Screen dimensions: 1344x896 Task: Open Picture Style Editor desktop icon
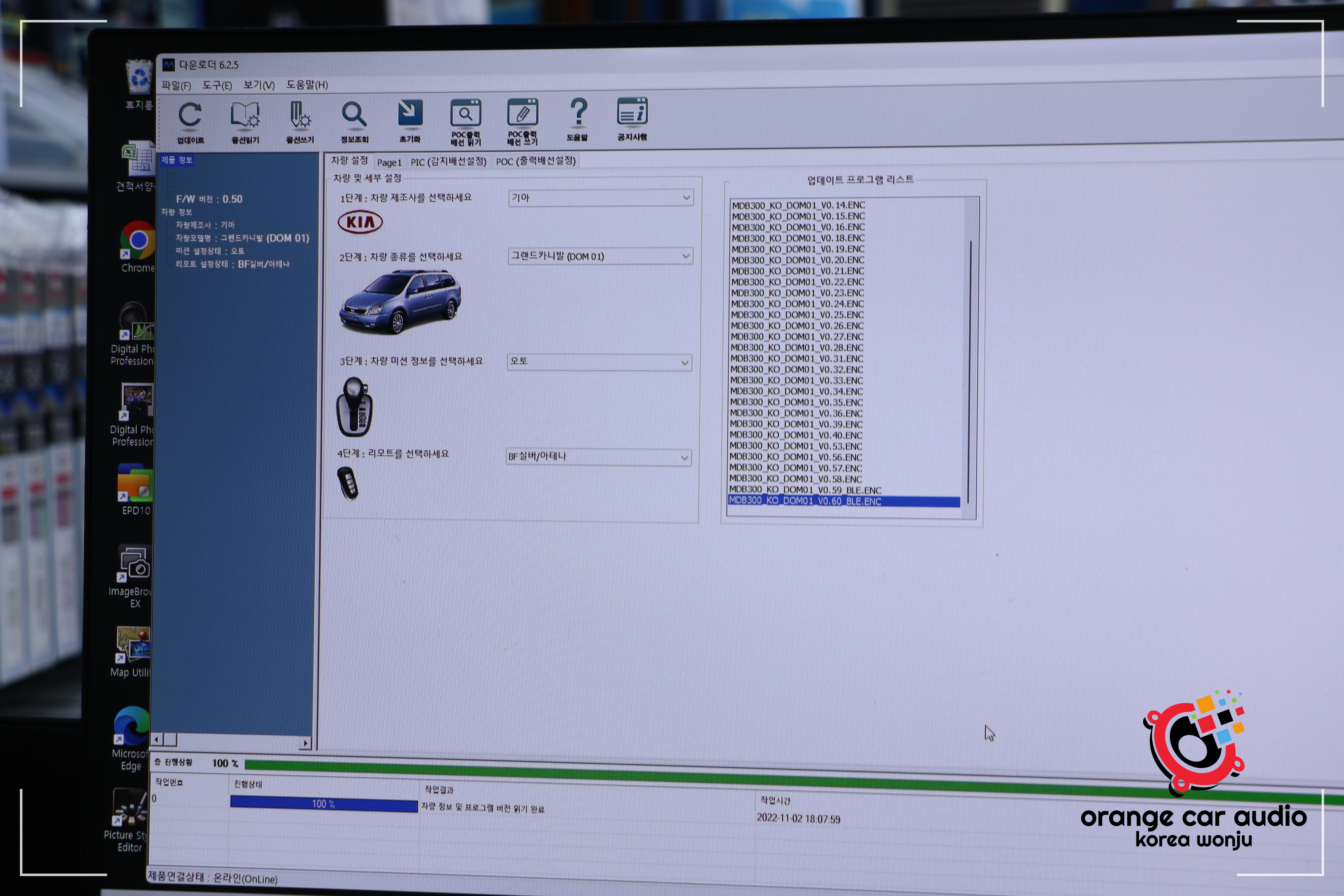coord(127,821)
